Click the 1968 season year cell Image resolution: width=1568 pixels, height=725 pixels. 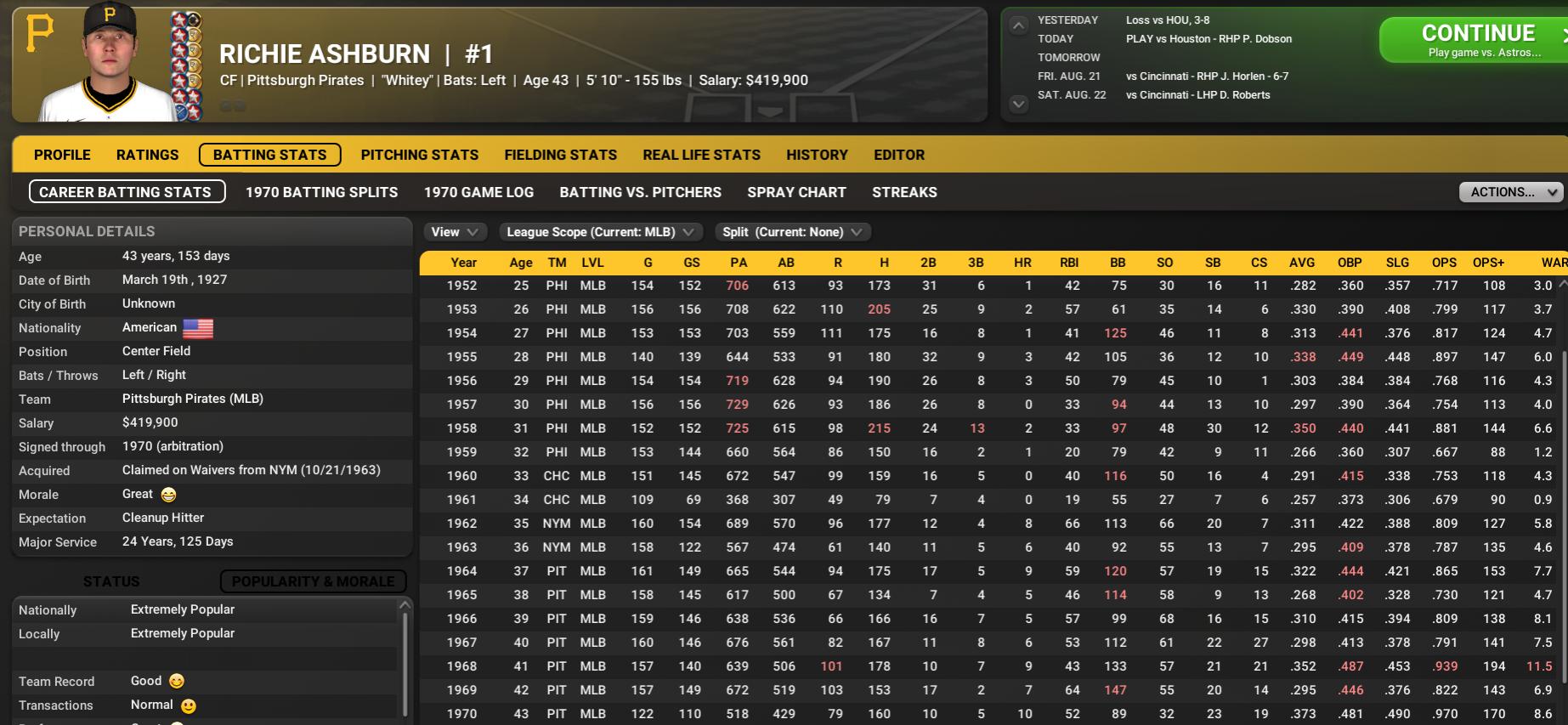[462, 666]
